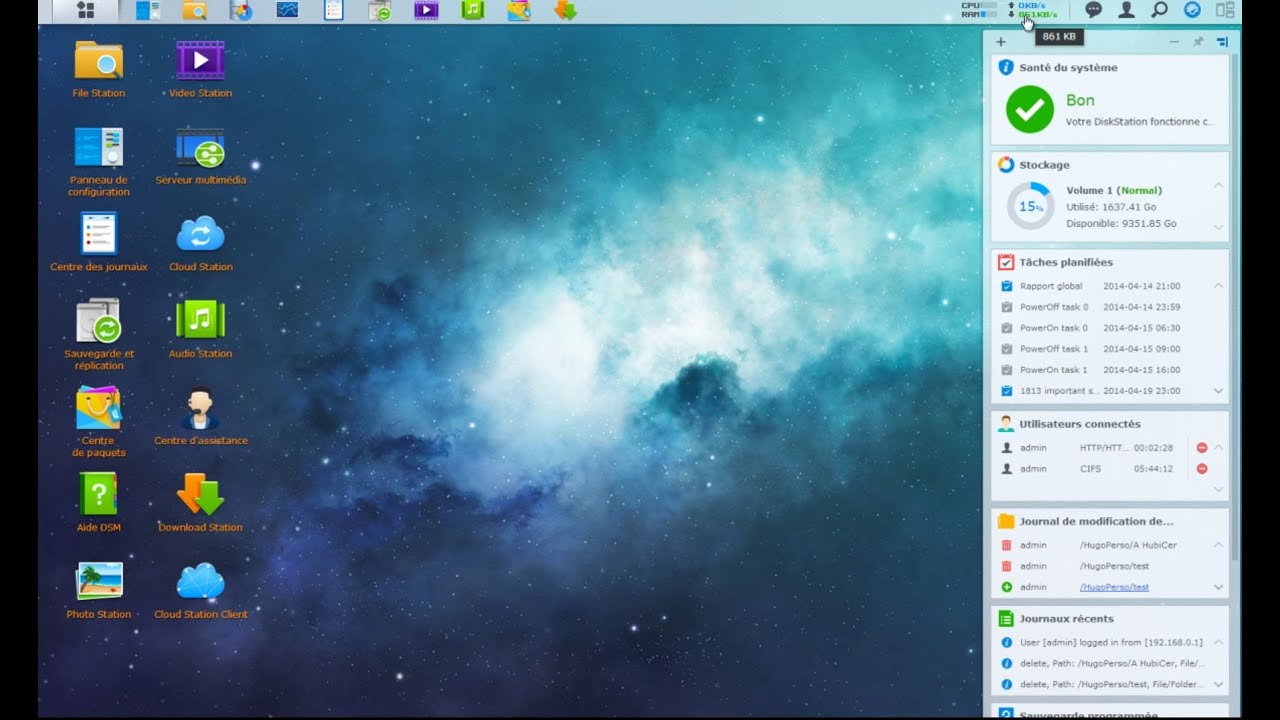Screen dimensions: 1280x720
Task: Open Log Center from the taskbar
Action: click(x=334, y=11)
